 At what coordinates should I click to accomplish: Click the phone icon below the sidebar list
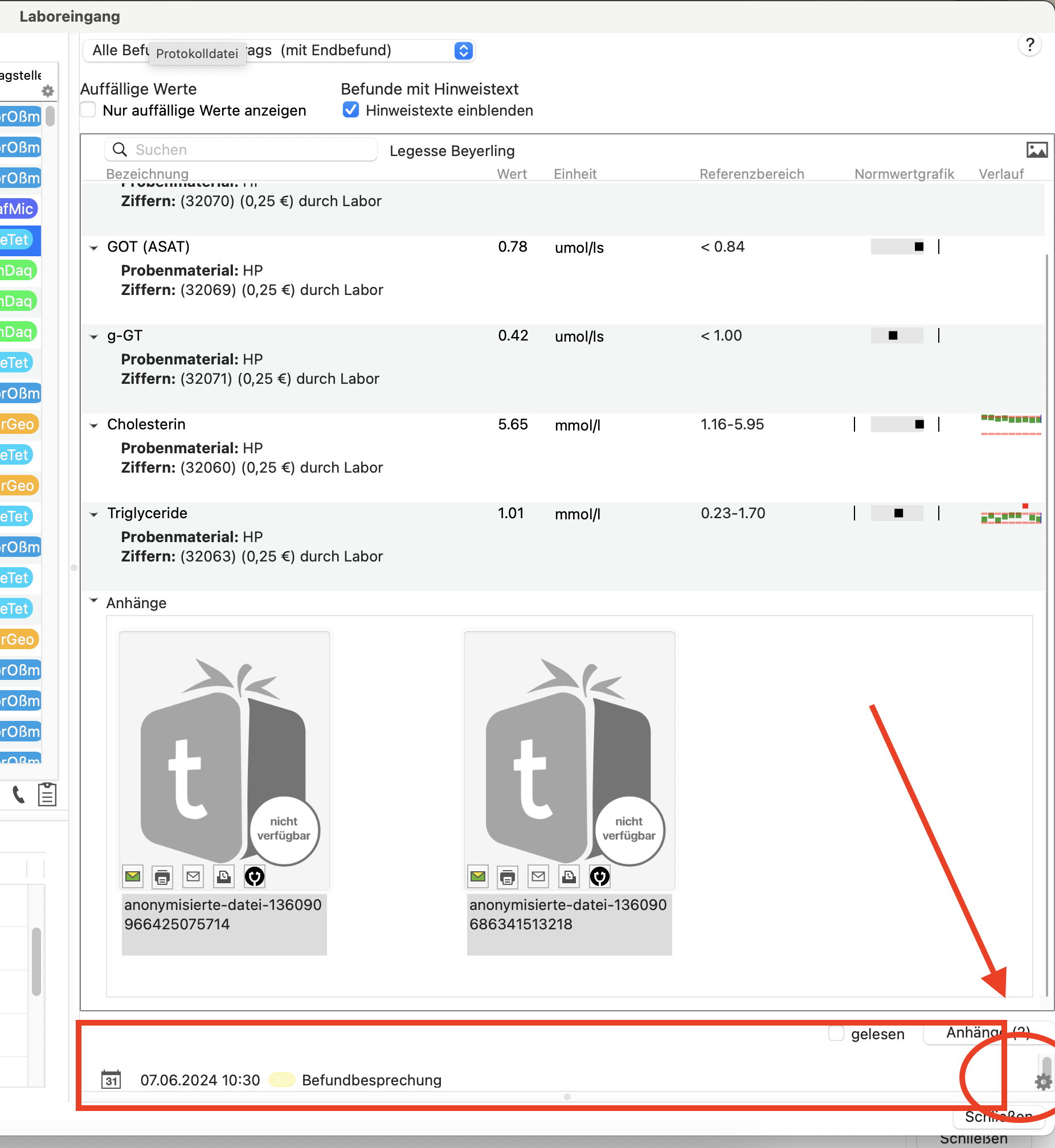[19, 794]
